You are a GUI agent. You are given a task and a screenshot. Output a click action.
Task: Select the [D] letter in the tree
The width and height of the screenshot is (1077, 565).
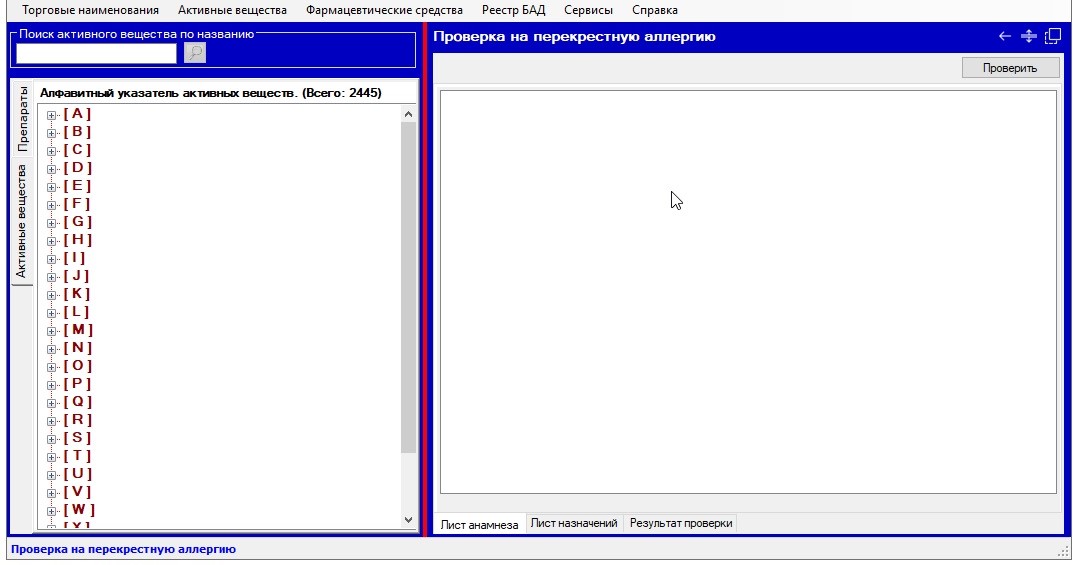(77, 168)
